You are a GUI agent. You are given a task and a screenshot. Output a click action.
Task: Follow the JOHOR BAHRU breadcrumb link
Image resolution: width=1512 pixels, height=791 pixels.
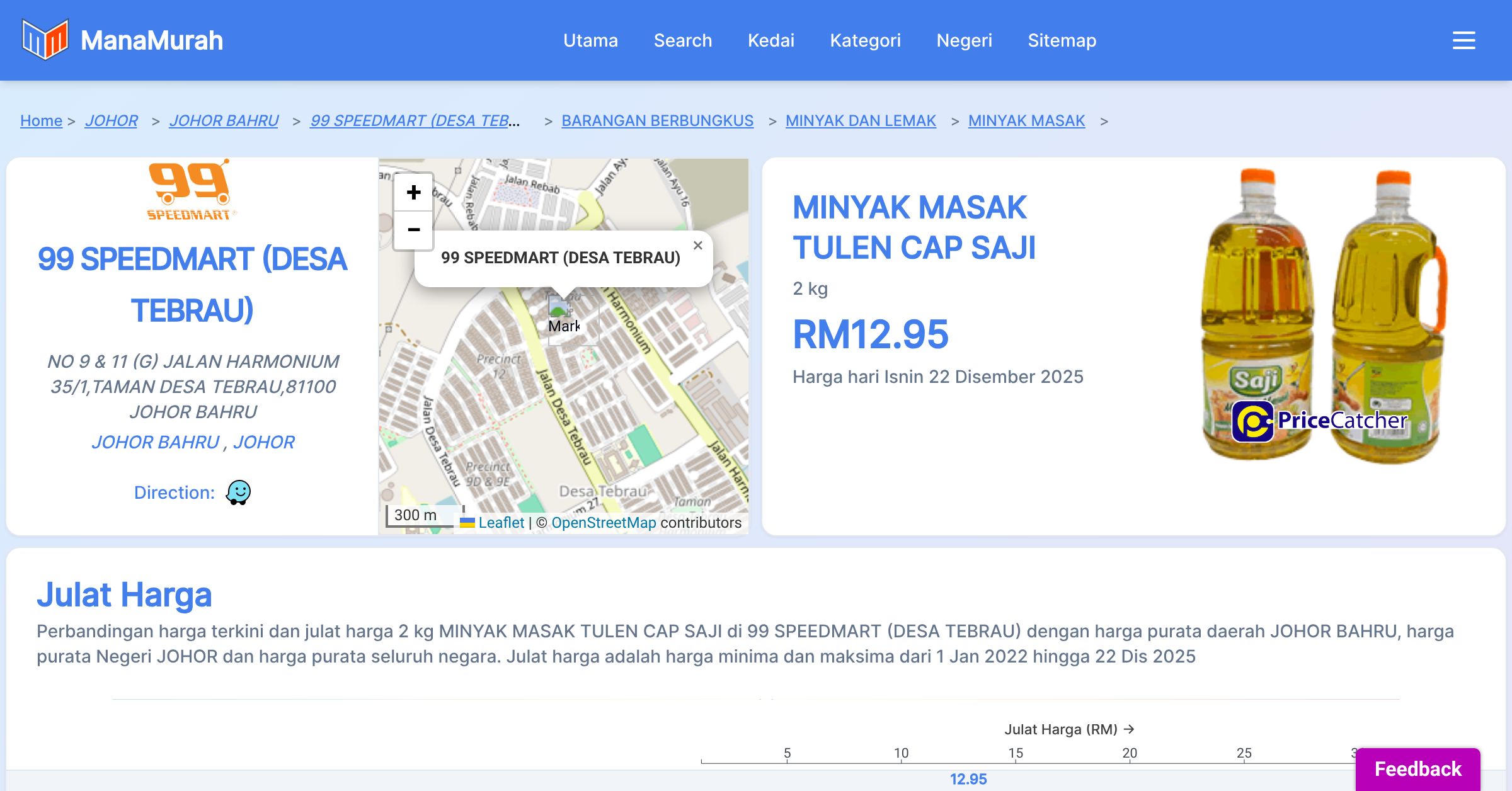pyautogui.click(x=224, y=120)
